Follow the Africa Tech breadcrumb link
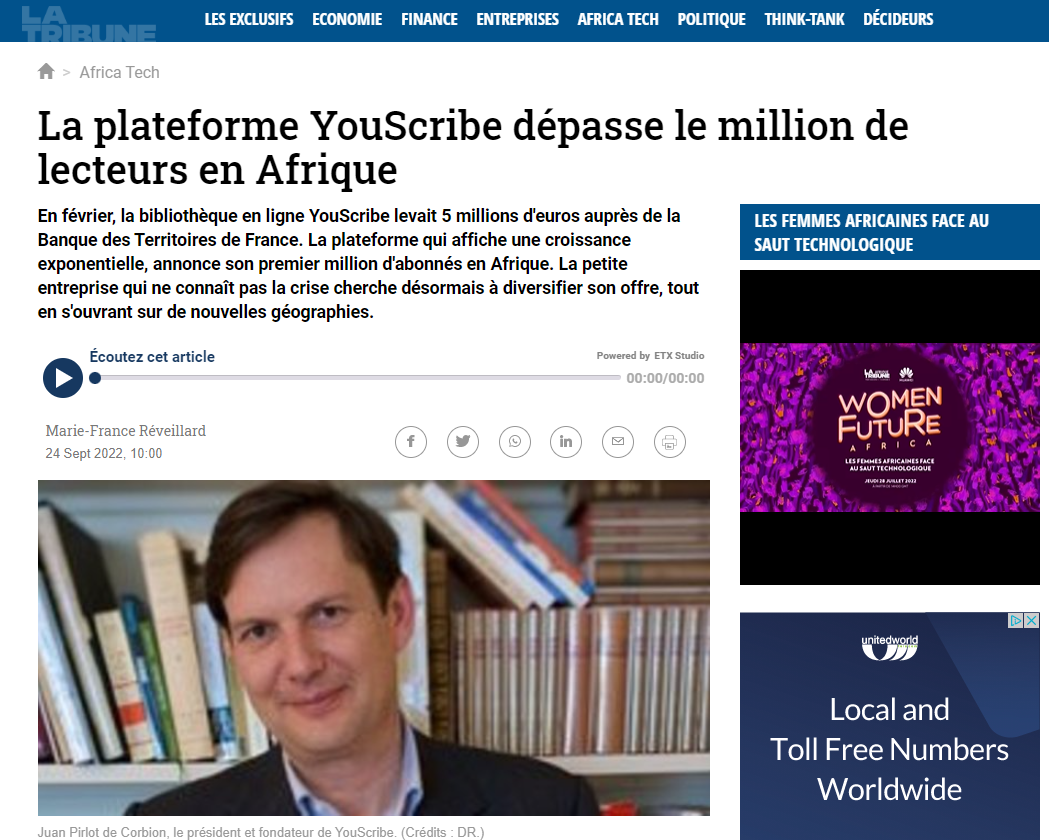 (120, 72)
